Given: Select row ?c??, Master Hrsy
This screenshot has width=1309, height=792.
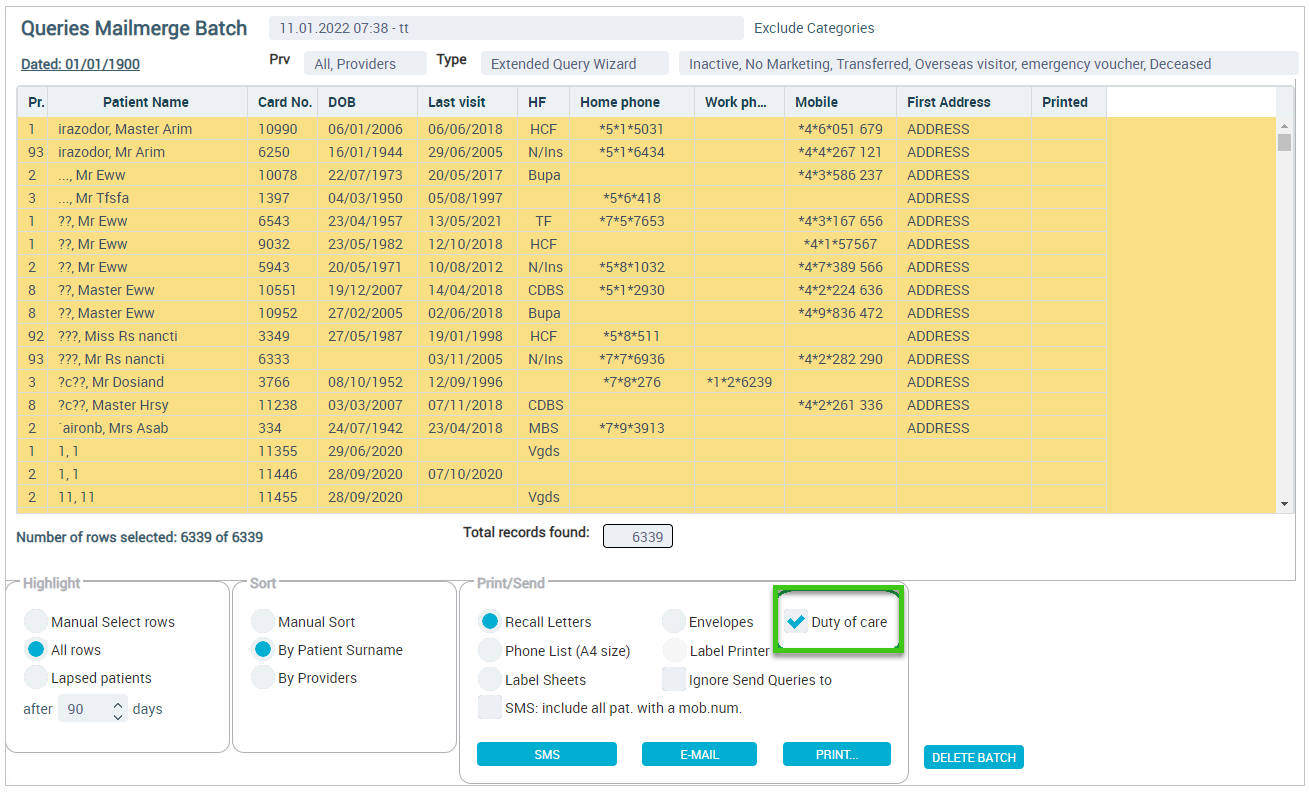Looking at the screenshot, I should (x=561, y=405).
